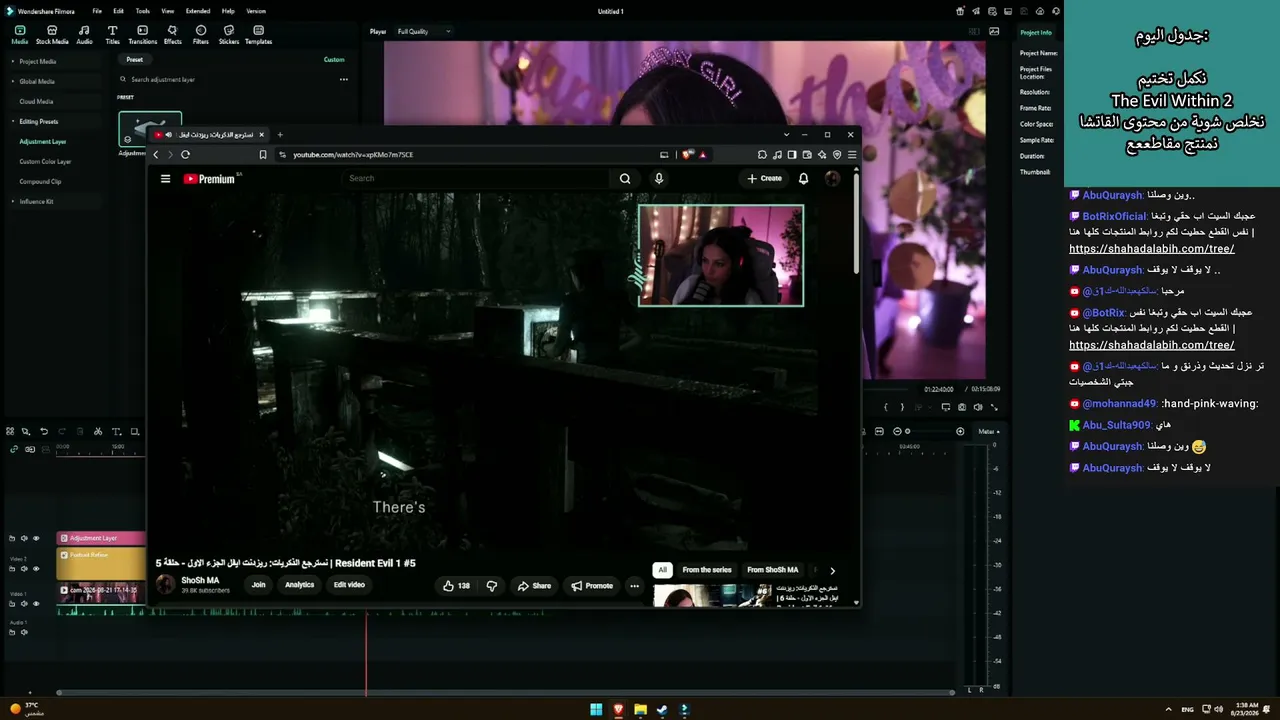
Task: Open channel Analytics button
Action: (x=299, y=585)
